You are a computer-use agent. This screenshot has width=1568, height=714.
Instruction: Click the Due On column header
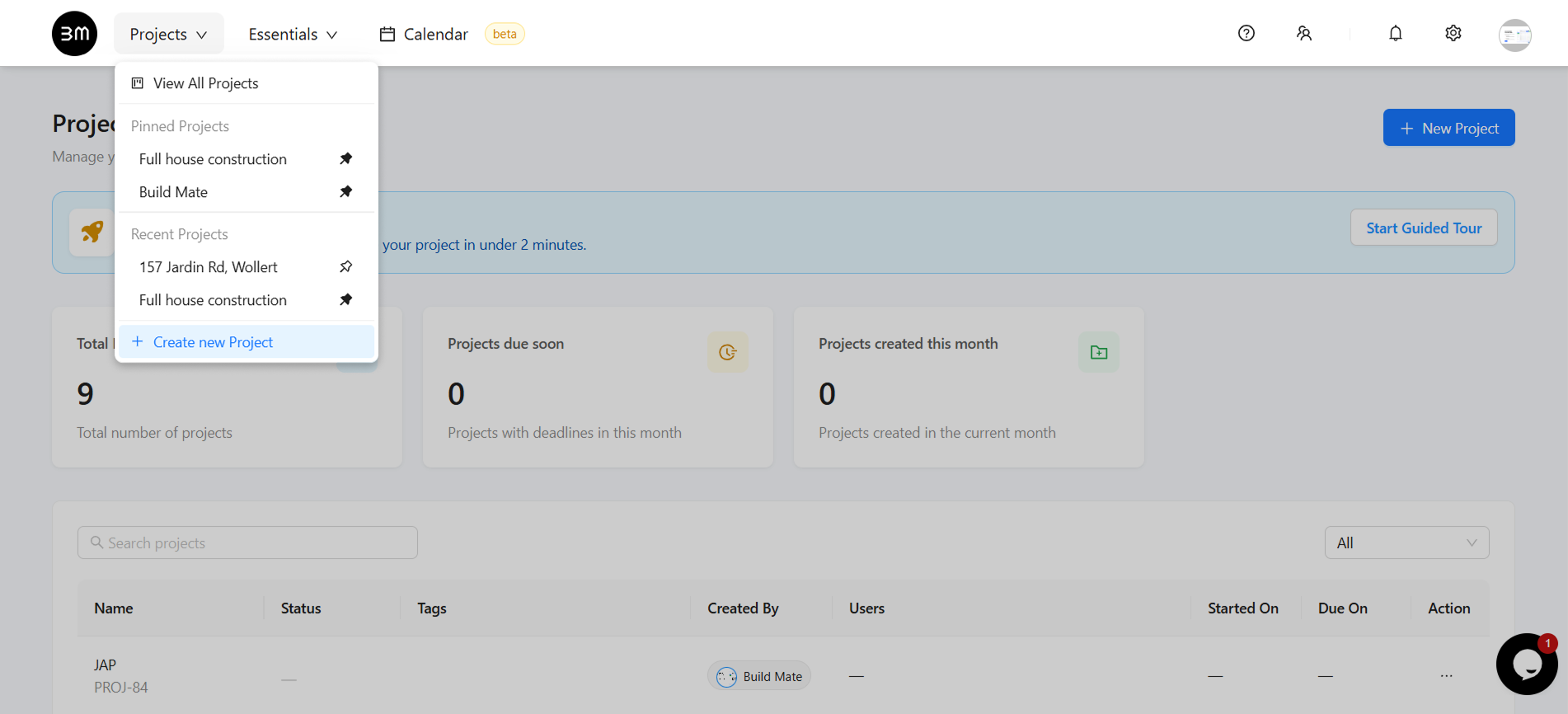coord(1342,608)
